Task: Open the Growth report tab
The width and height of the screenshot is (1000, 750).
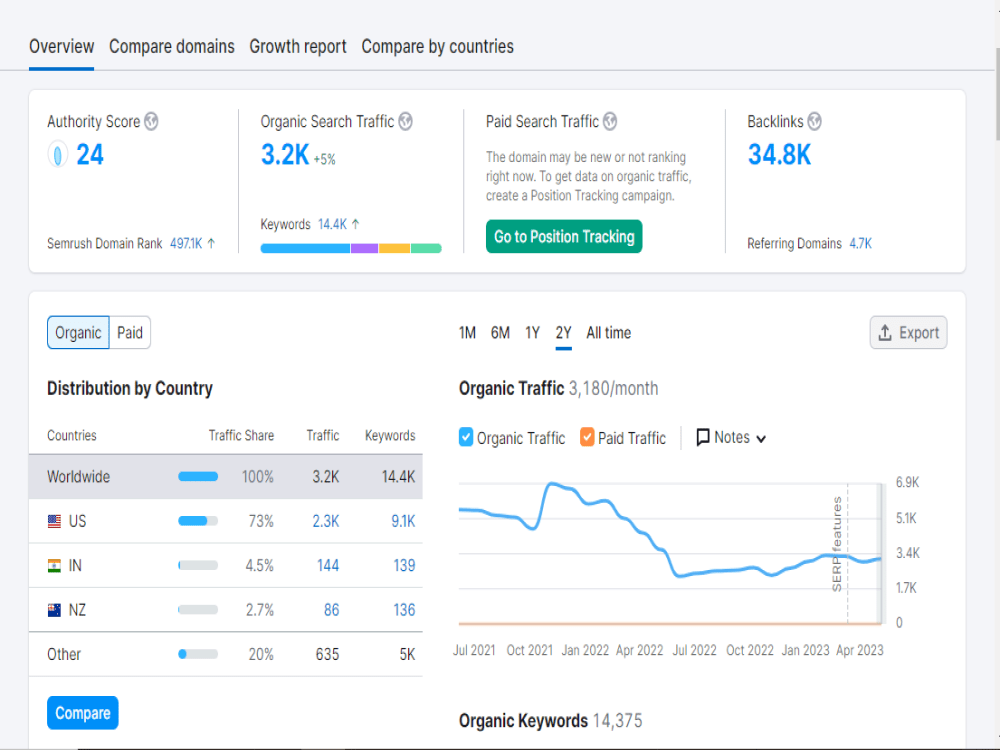Action: click(298, 47)
